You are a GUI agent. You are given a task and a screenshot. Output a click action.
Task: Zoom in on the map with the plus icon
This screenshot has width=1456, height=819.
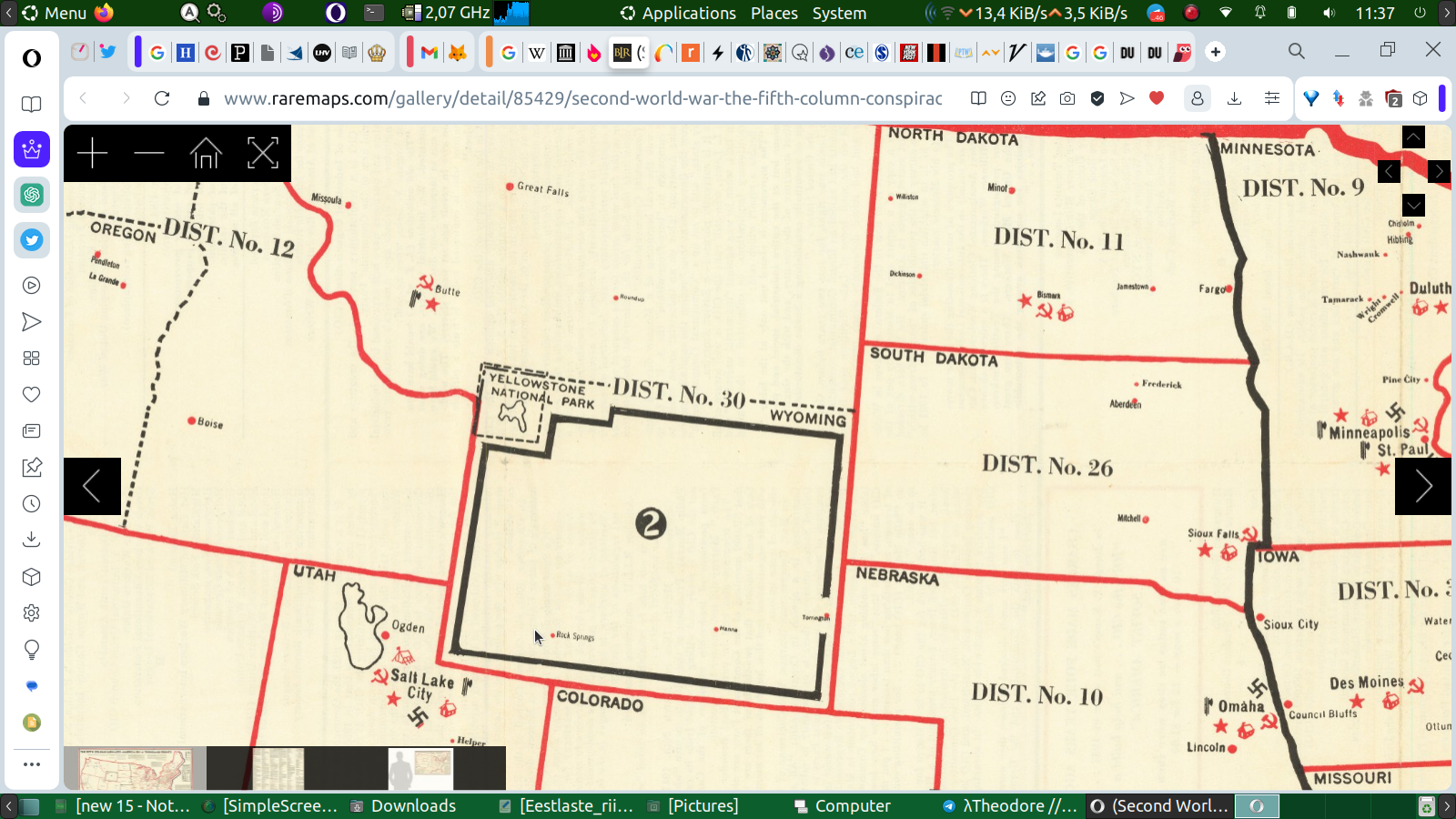[x=92, y=153]
